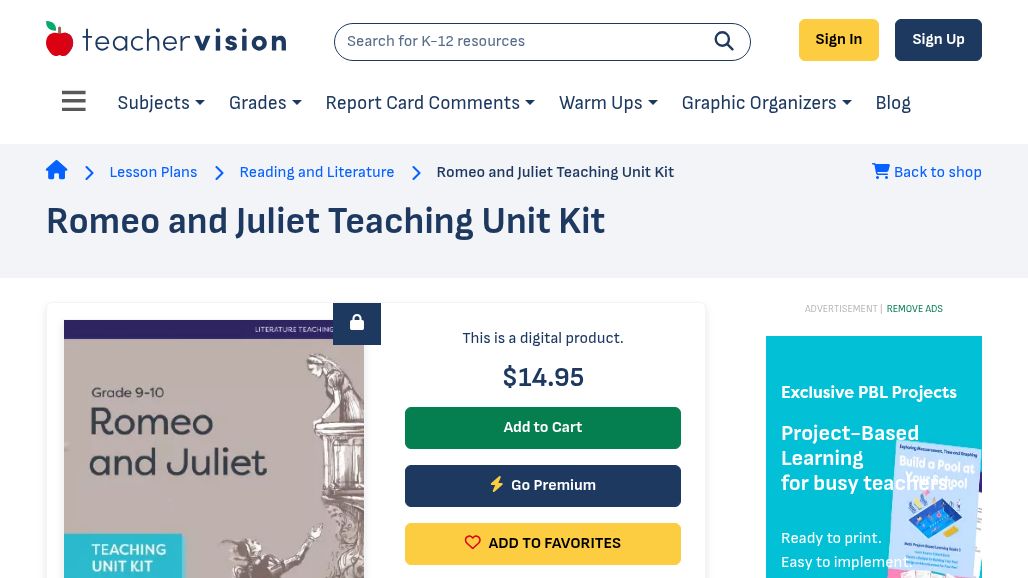Click the Remove Ads link
1028x578 pixels.
(915, 309)
